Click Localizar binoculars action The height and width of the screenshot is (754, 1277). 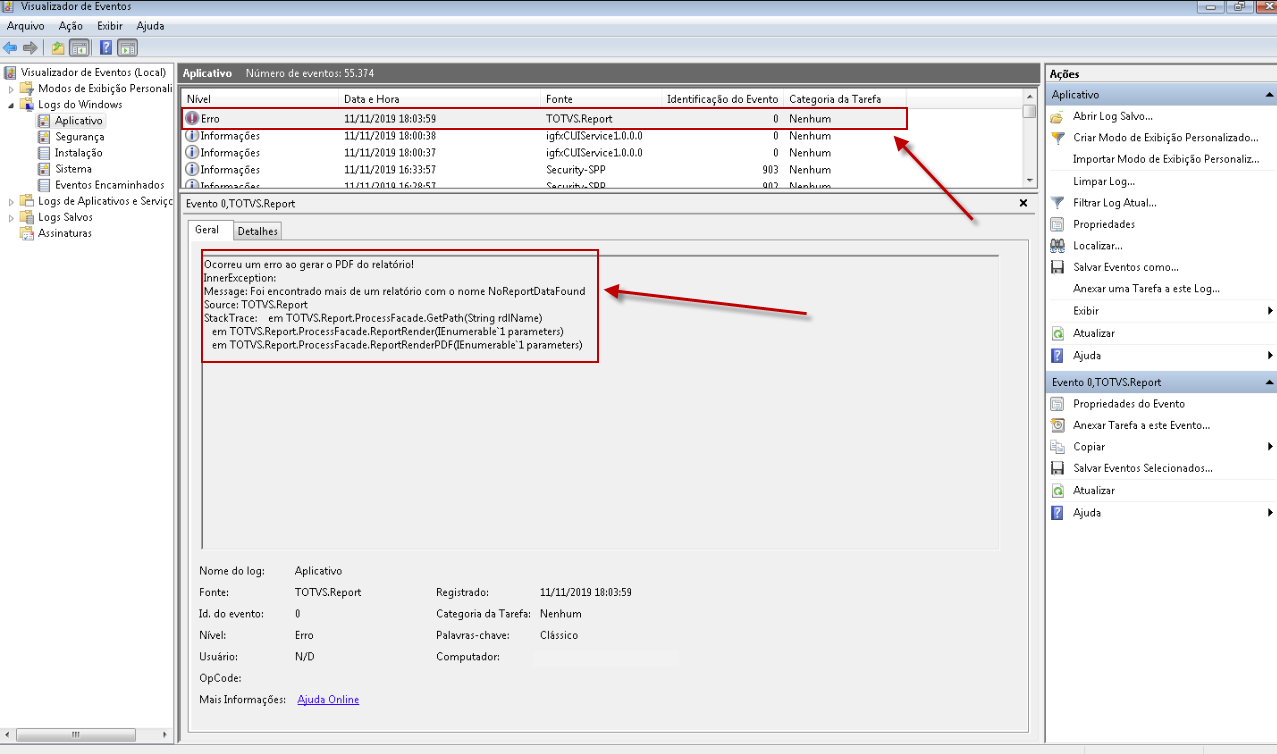pyautogui.click(x=1098, y=245)
